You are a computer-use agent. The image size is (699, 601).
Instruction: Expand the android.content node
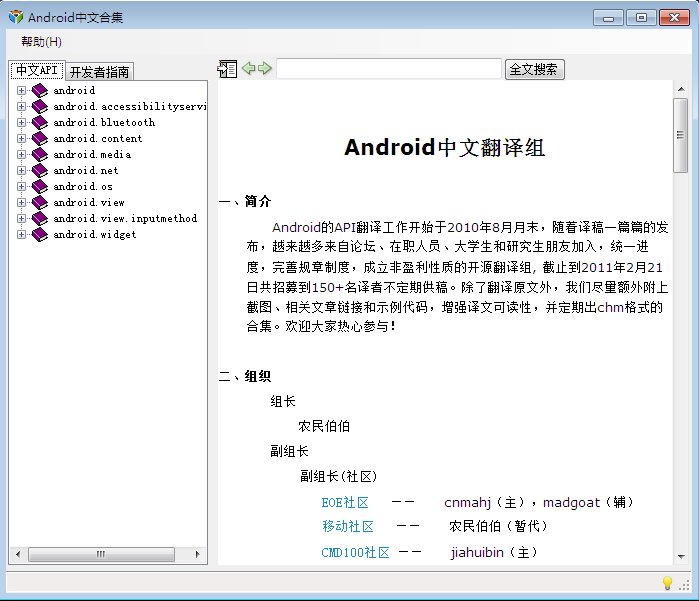pos(21,139)
